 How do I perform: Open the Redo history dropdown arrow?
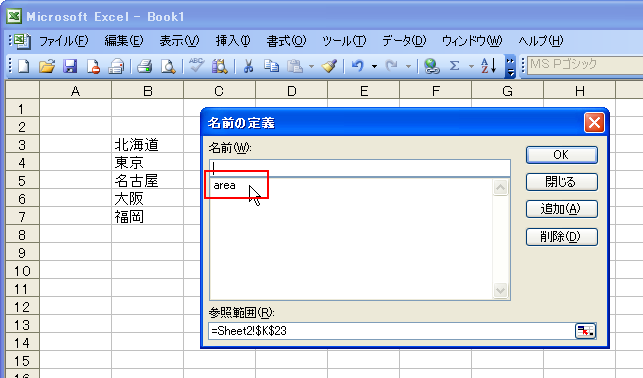tap(408, 66)
